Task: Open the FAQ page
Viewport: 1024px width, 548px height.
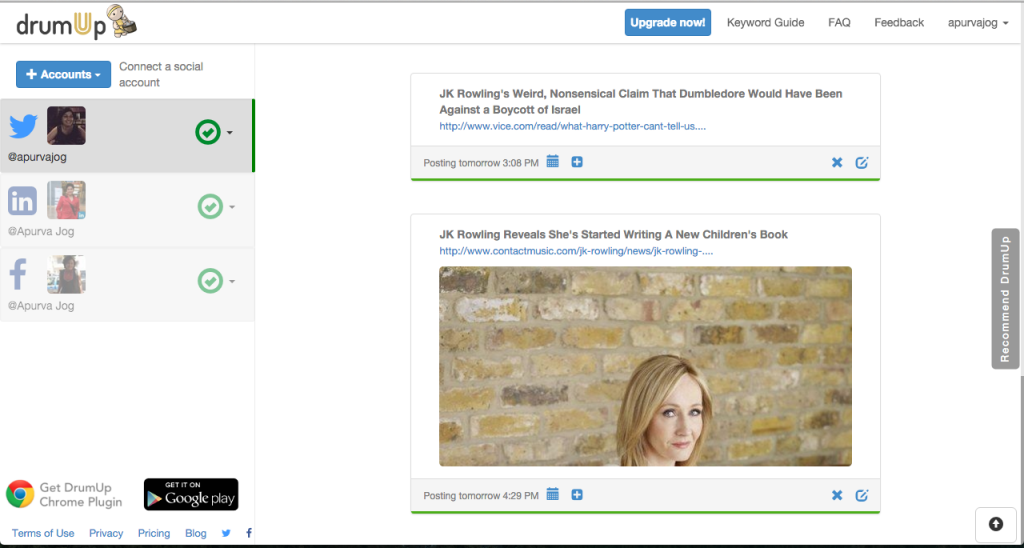Action: click(x=839, y=23)
